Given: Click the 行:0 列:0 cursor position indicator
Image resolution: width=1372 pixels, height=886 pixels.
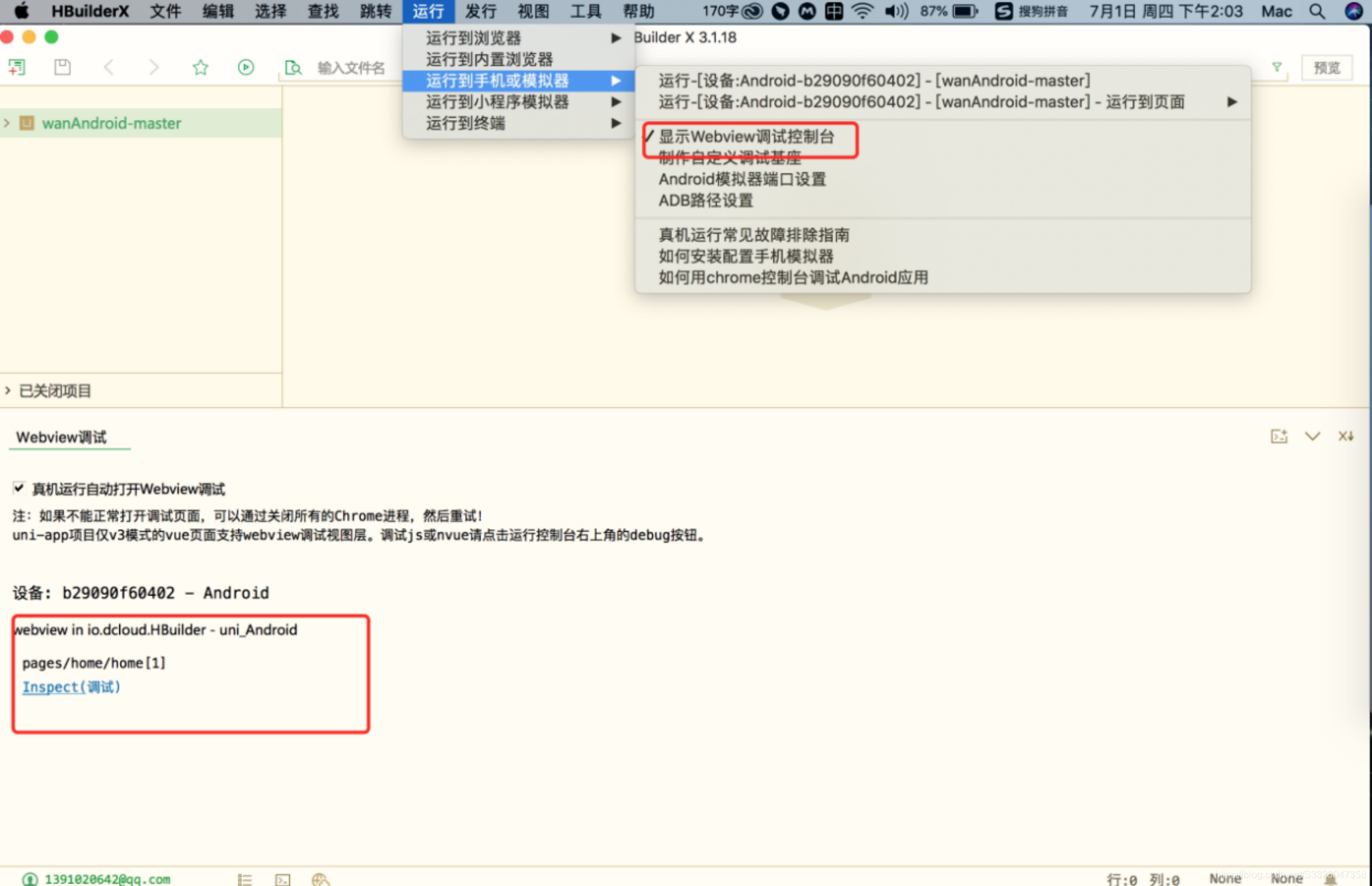Looking at the screenshot, I should (1143, 880).
